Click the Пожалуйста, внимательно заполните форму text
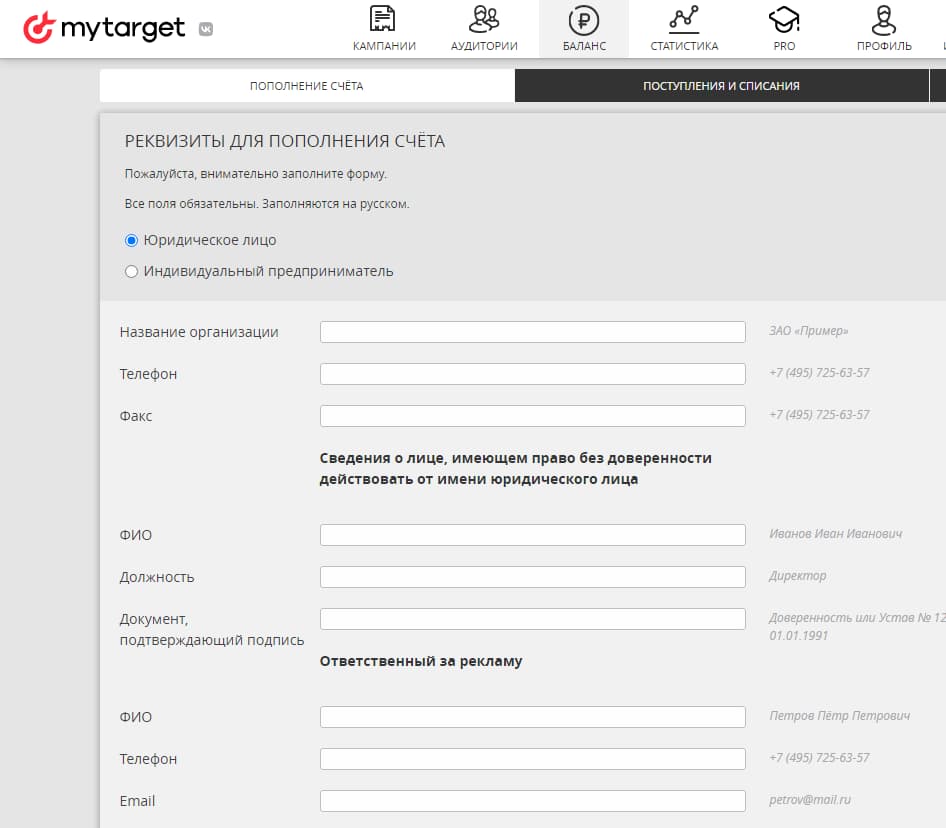Screen dimensions: 946x828 (256, 174)
